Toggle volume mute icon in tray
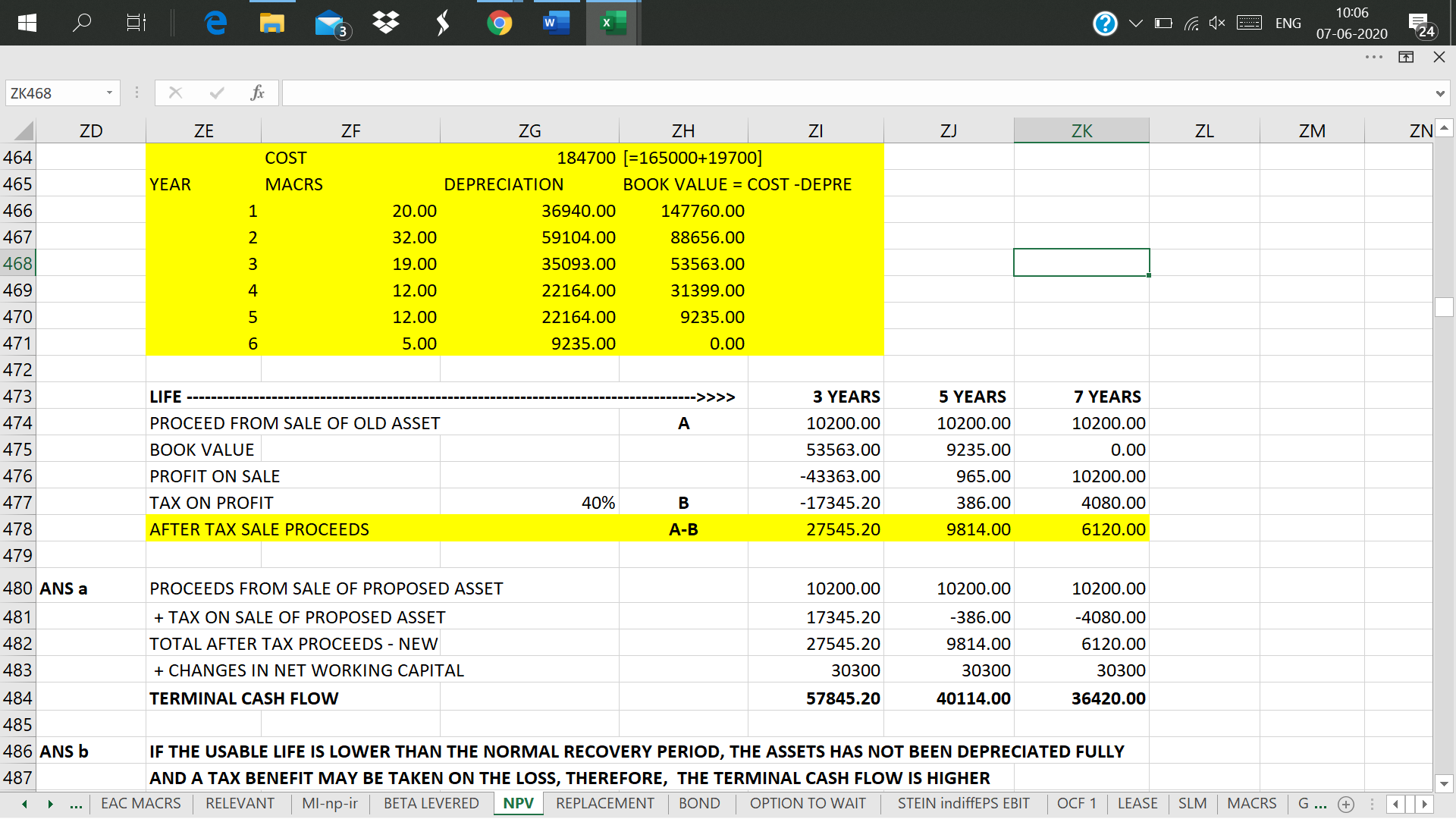Viewport: 1456px width, 819px height. (x=1216, y=24)
